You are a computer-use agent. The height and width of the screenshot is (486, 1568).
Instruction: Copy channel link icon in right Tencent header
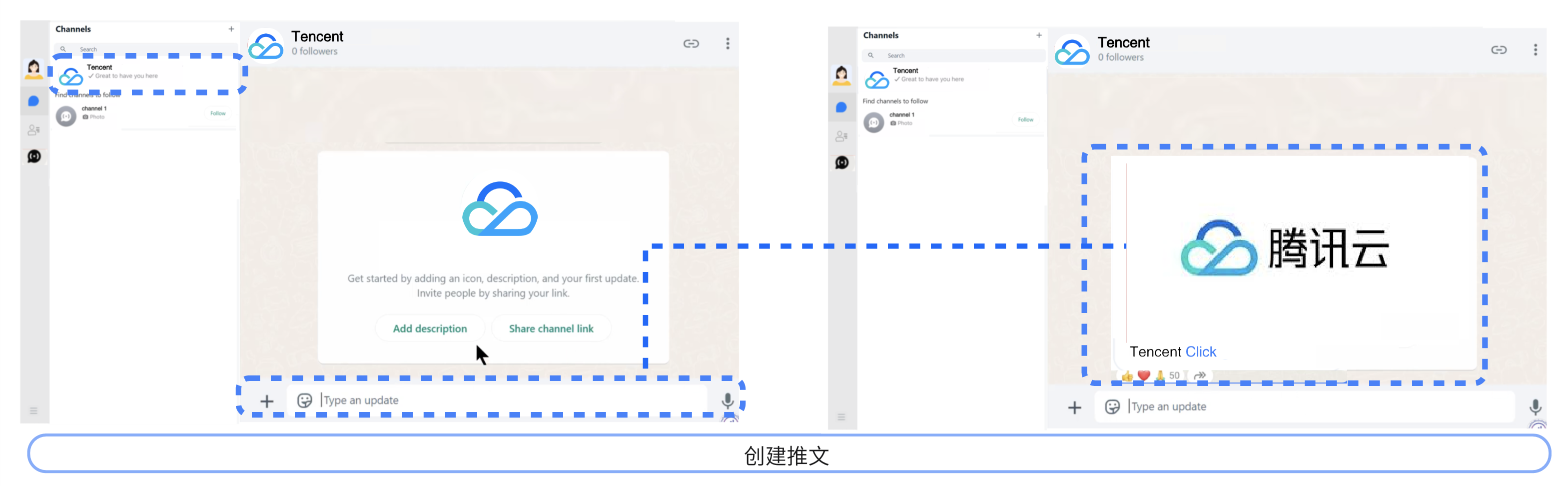point(1499,49)
